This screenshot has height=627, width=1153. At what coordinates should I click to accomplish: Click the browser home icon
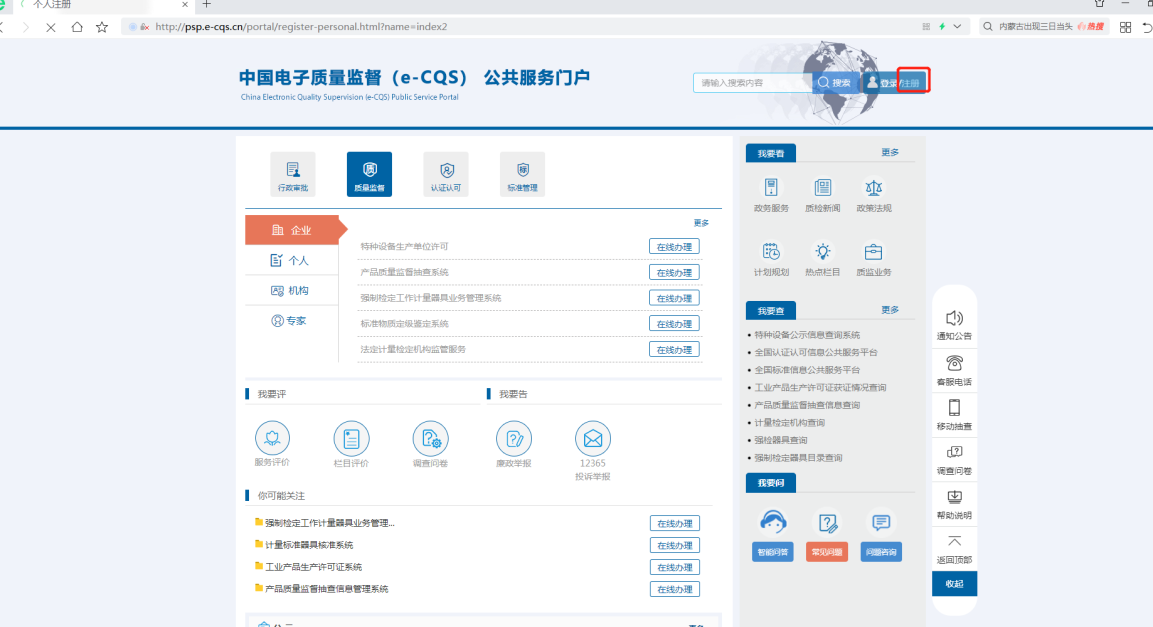tap(77, 27)
